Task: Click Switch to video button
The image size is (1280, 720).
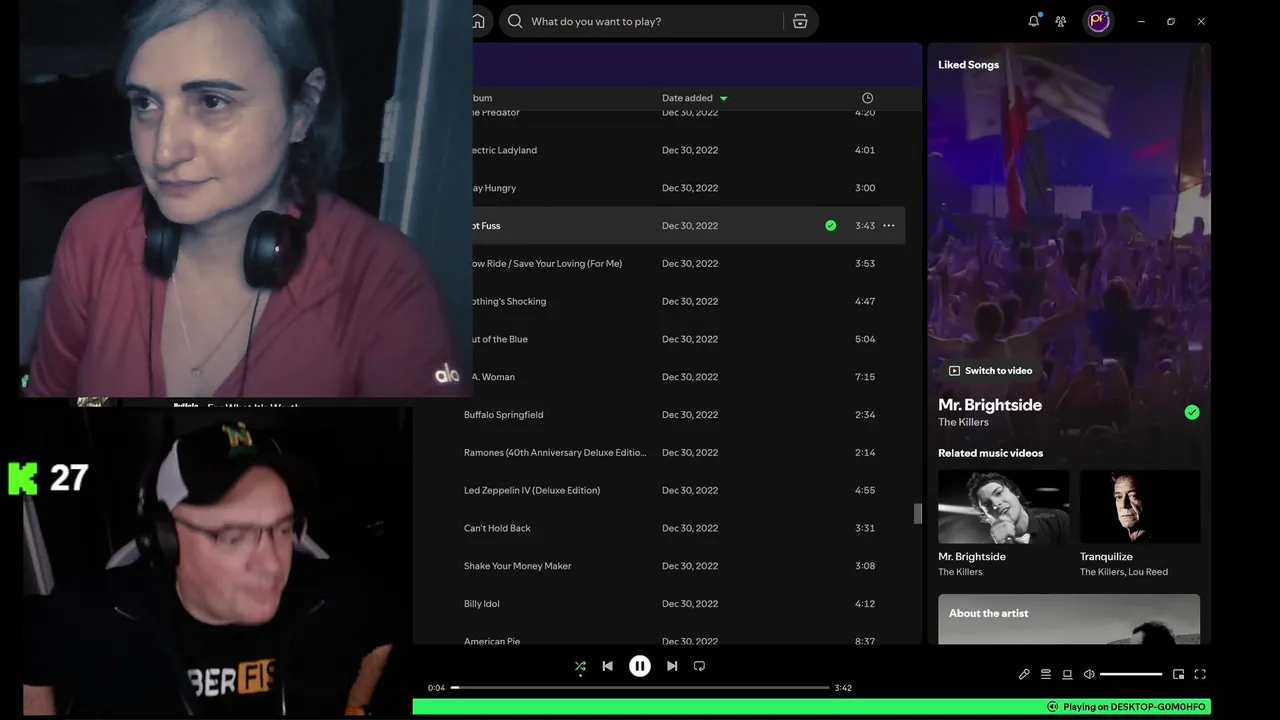Action: coord(990,371)
